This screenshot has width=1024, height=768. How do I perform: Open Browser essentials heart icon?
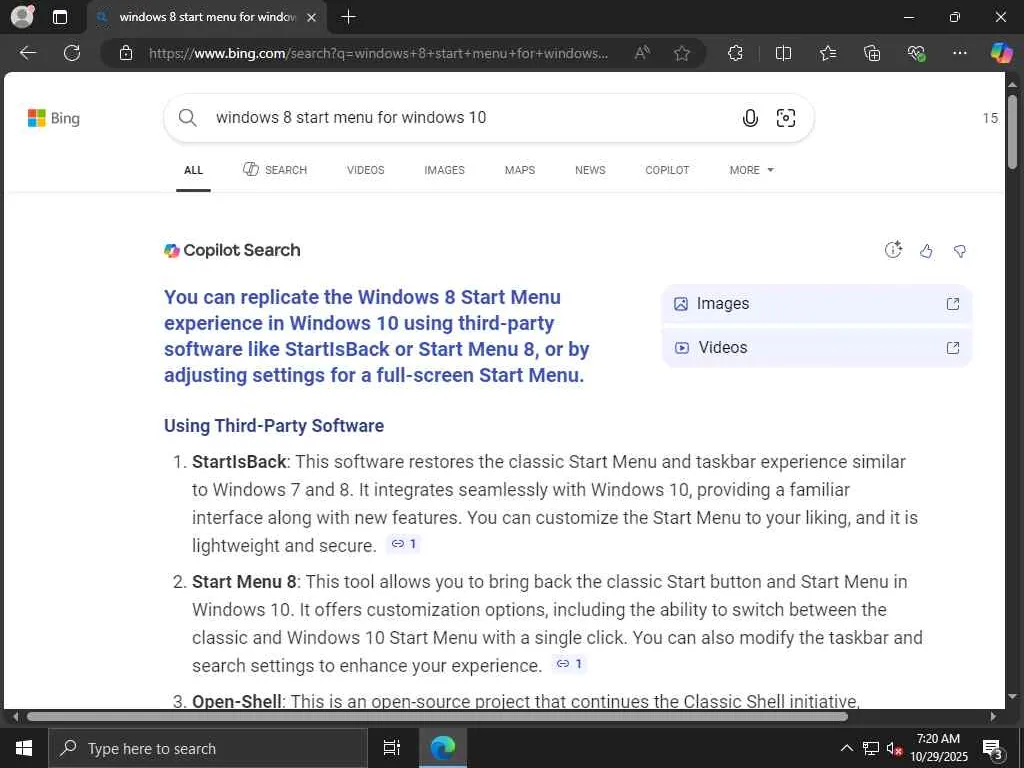[x=916, y=53]
